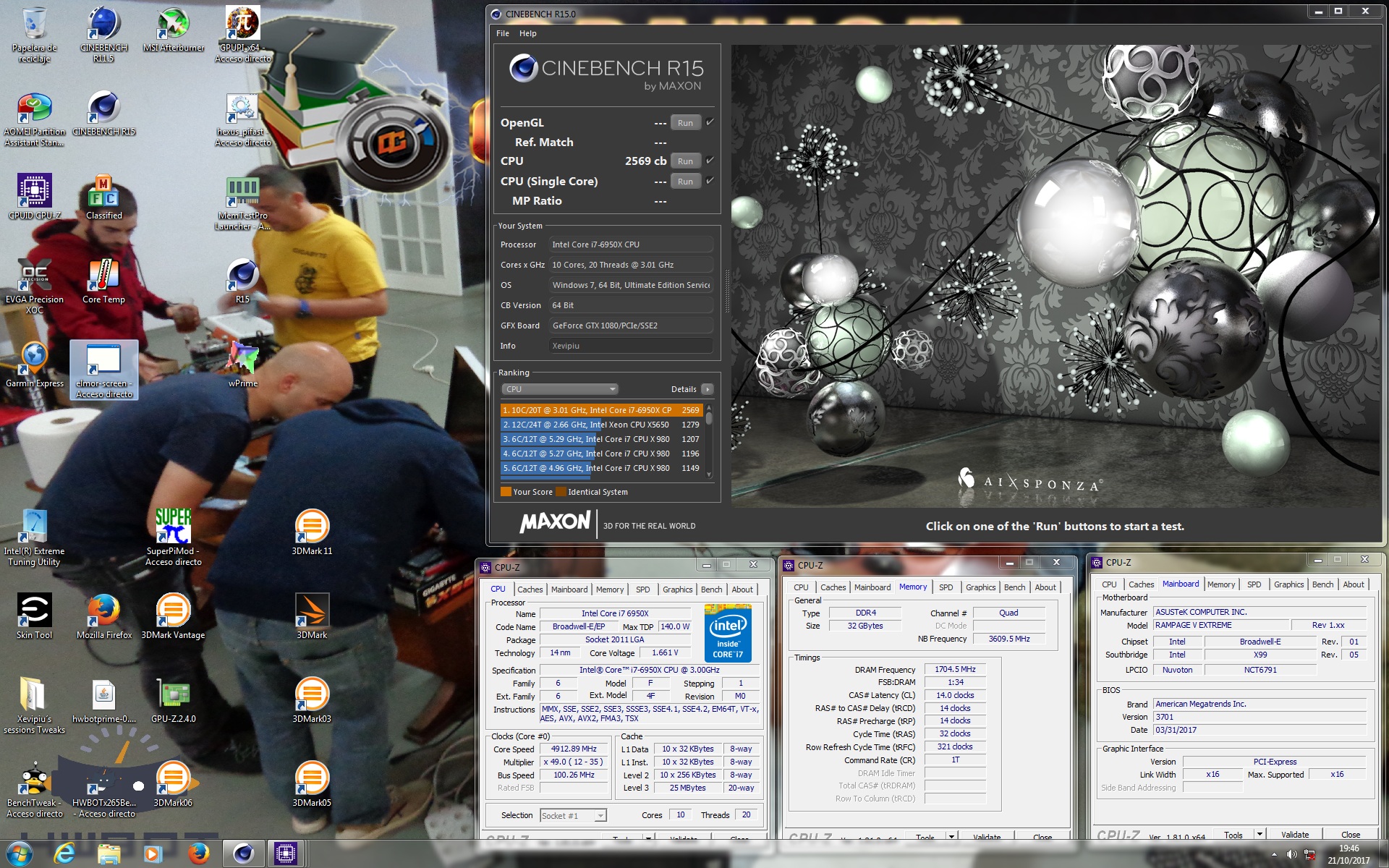
Task: Run the CPU (Single Core) benchmark
Action: 685,181
